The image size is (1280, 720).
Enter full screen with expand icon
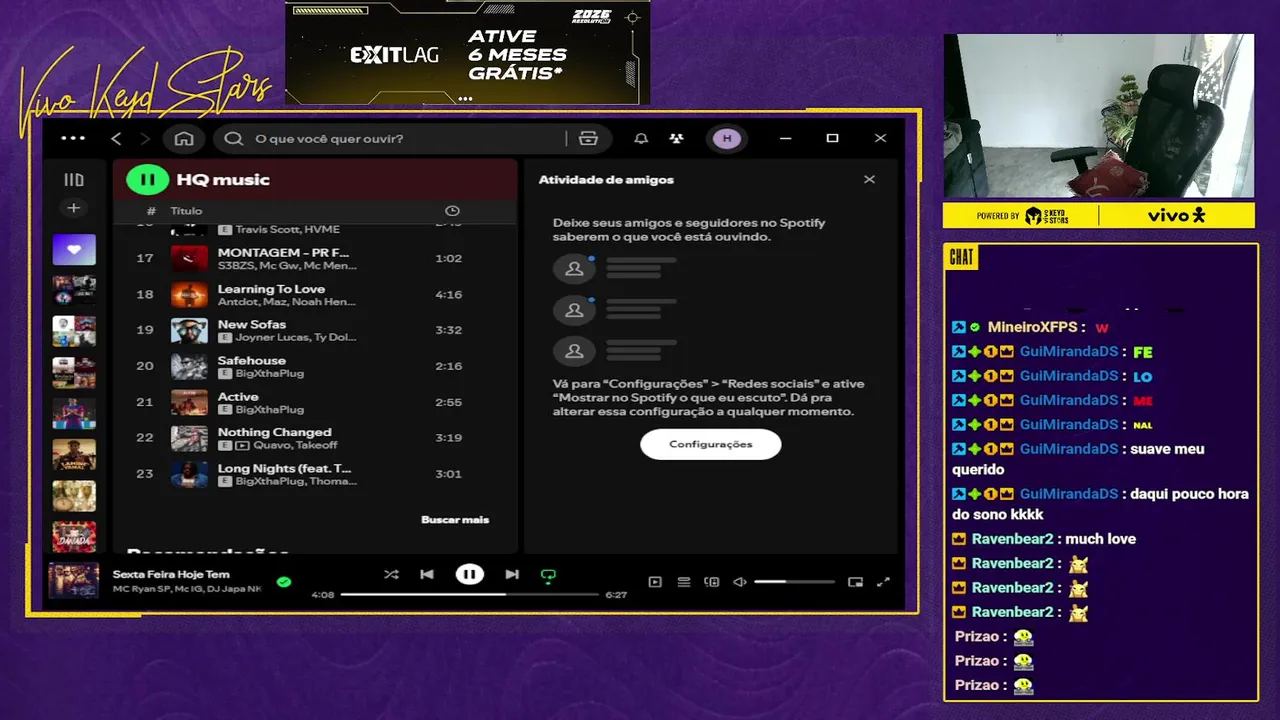pos(883,581)
